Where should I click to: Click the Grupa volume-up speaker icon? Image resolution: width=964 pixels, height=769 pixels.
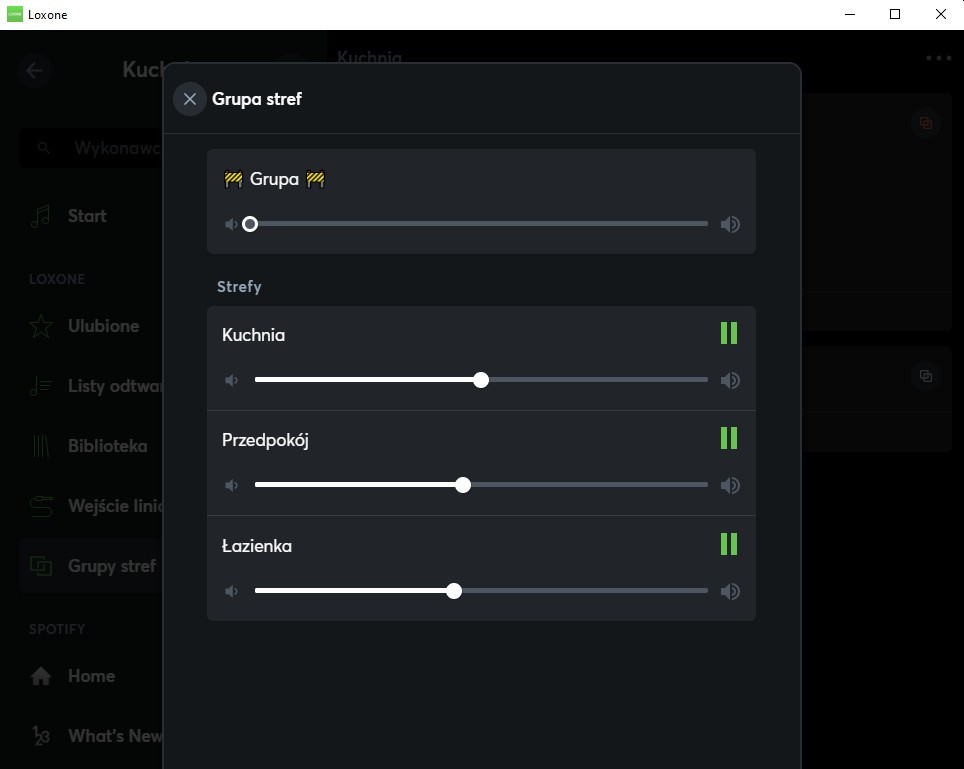click(731, 224)
